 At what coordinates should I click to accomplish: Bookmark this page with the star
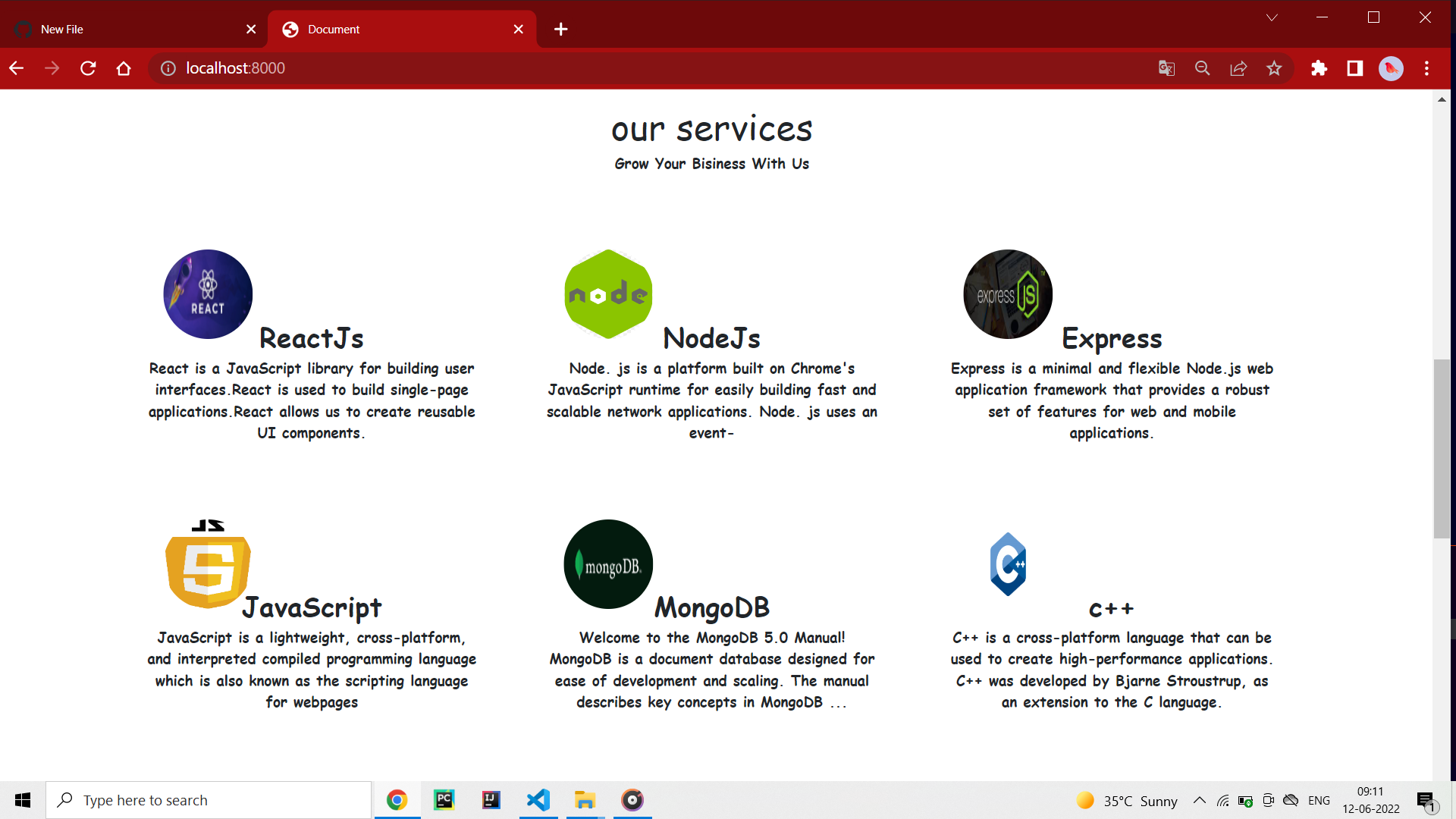(1274, 68)
